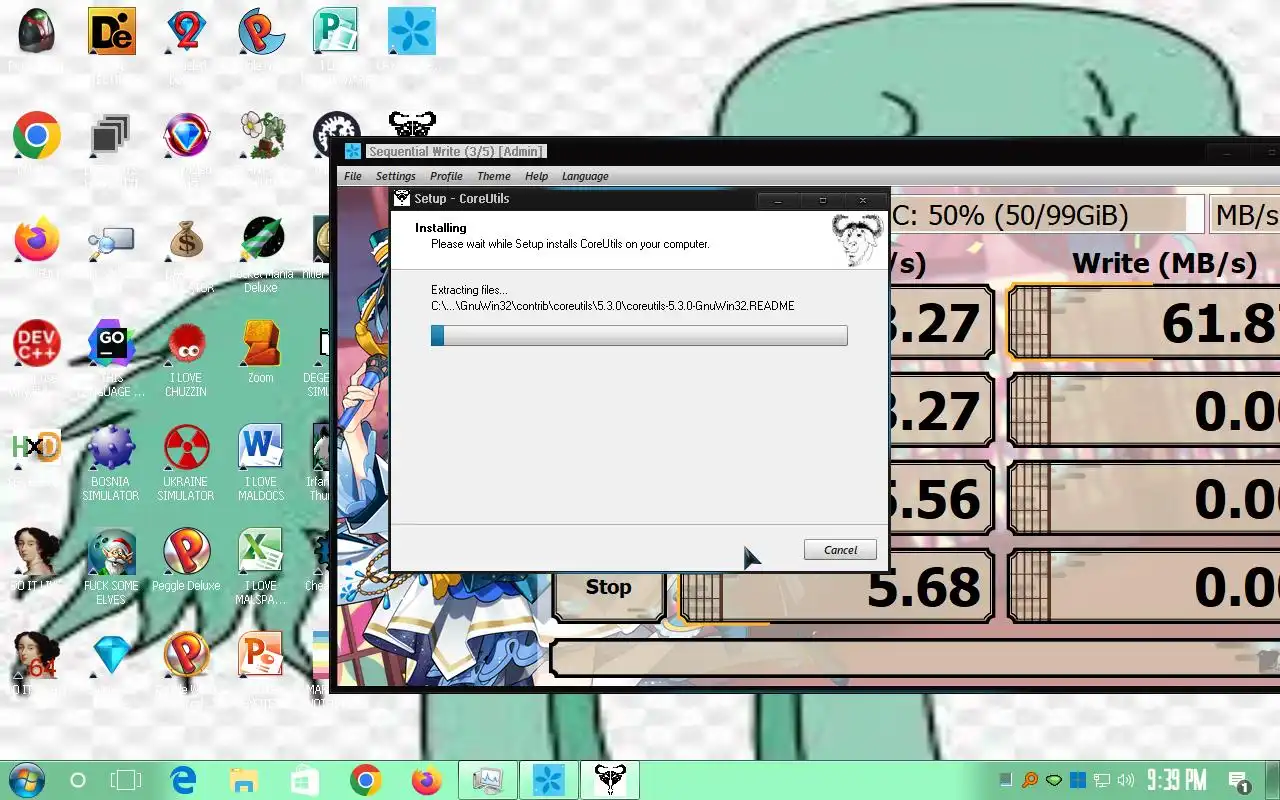
Task: Open Task View on the taskbar
Action: click(126, 780)
